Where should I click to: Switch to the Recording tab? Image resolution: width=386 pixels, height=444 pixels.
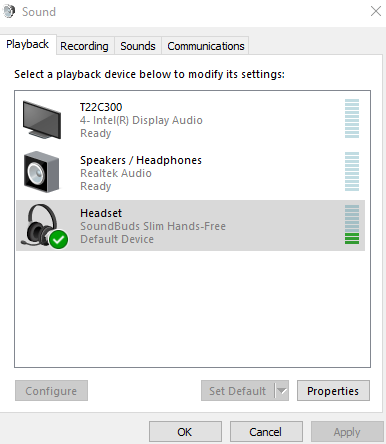[x=84, y=46]
